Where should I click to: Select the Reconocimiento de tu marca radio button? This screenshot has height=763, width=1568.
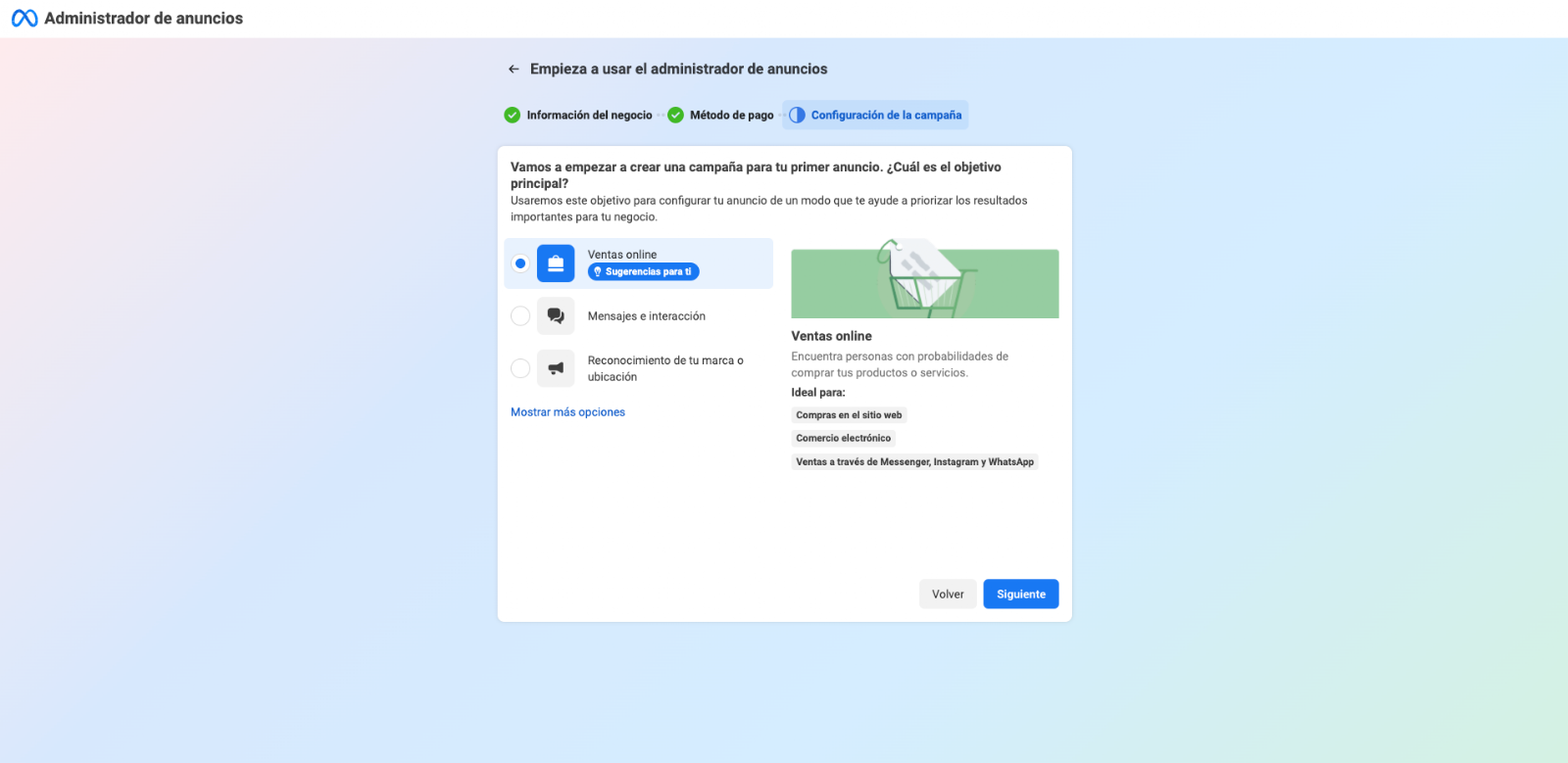tap(520, 368)
